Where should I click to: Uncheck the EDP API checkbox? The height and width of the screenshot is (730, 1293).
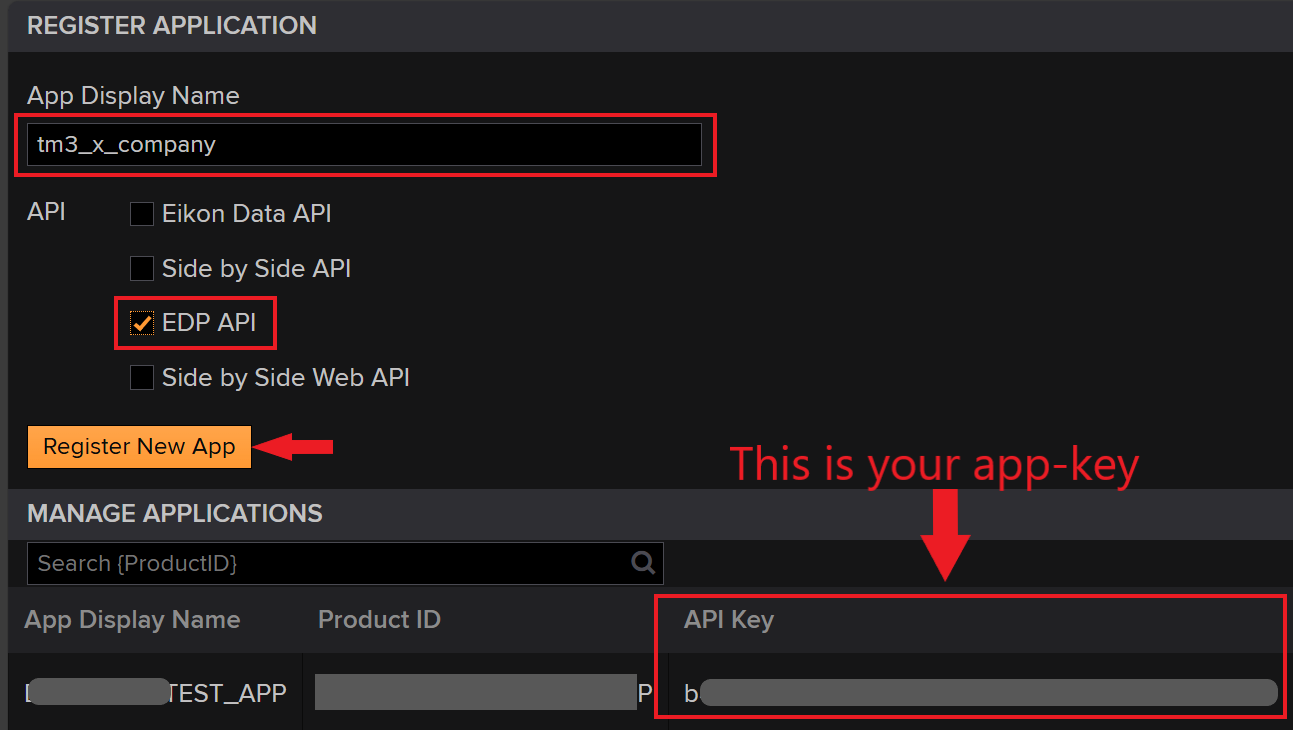[142, 323]
